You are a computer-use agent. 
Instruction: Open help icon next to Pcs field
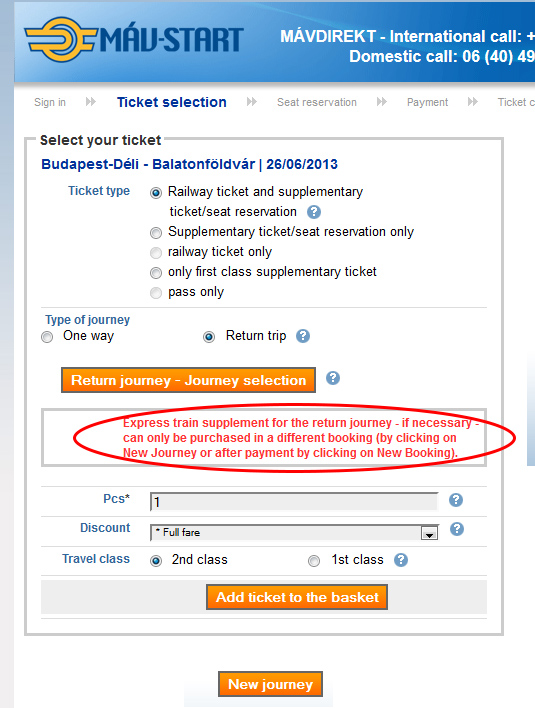tap(456, 500)
